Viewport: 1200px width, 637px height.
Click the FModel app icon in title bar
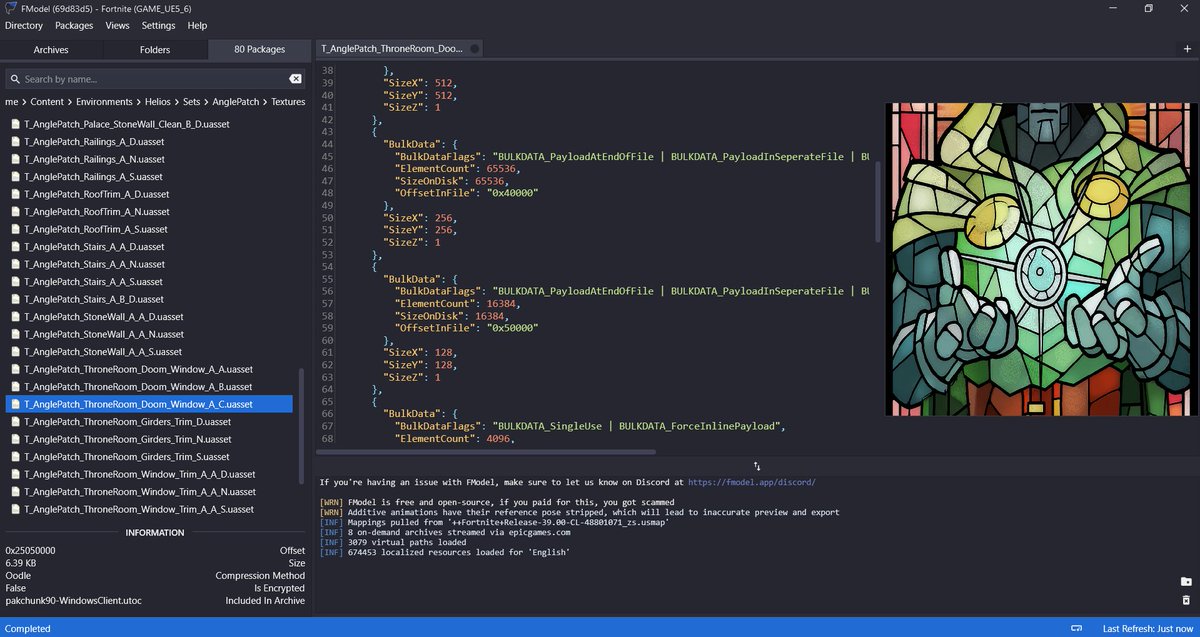click(10, 8)
